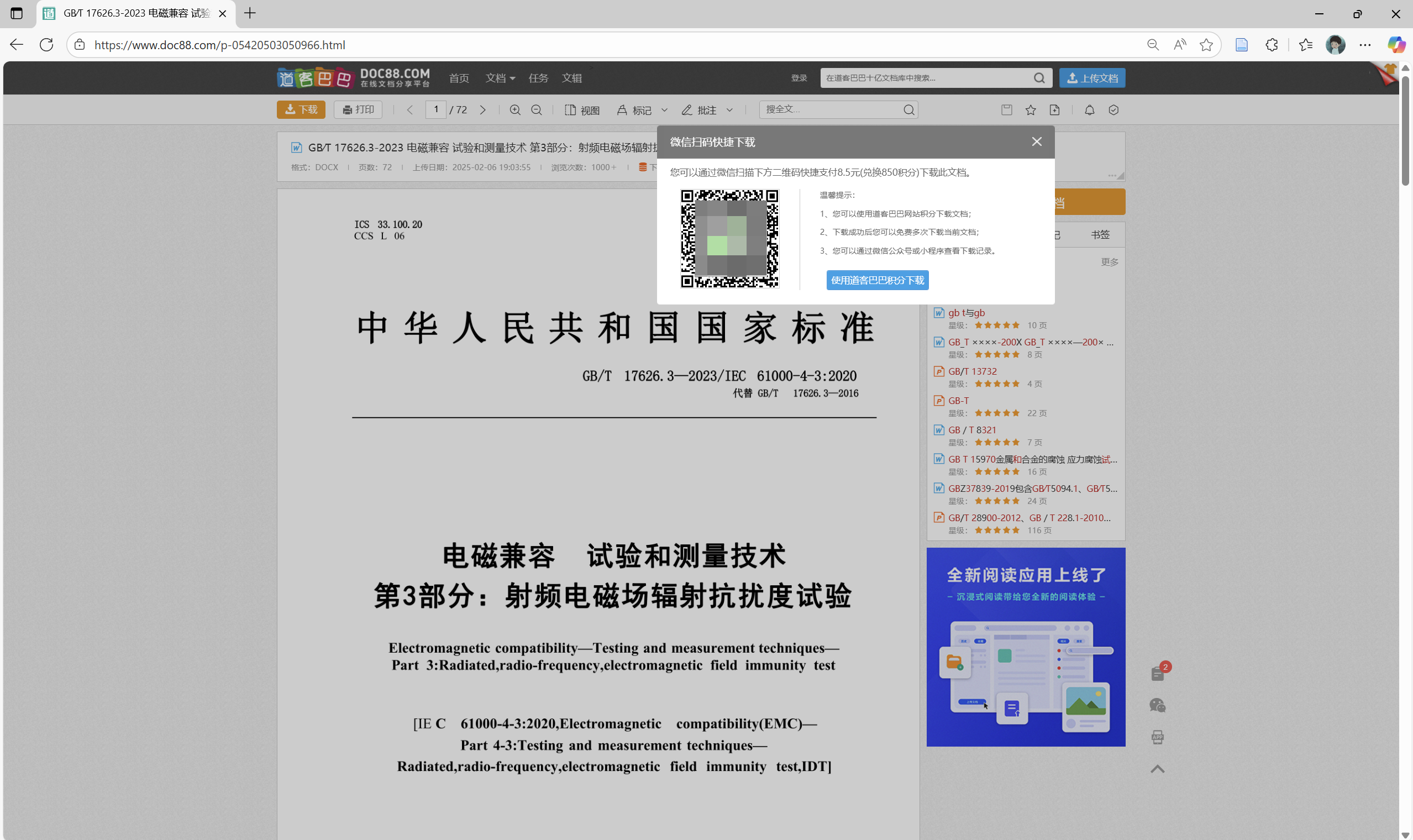Click the 更多 more link
The width and height of the screenshot is (1413, 840).
point(1109,262)
